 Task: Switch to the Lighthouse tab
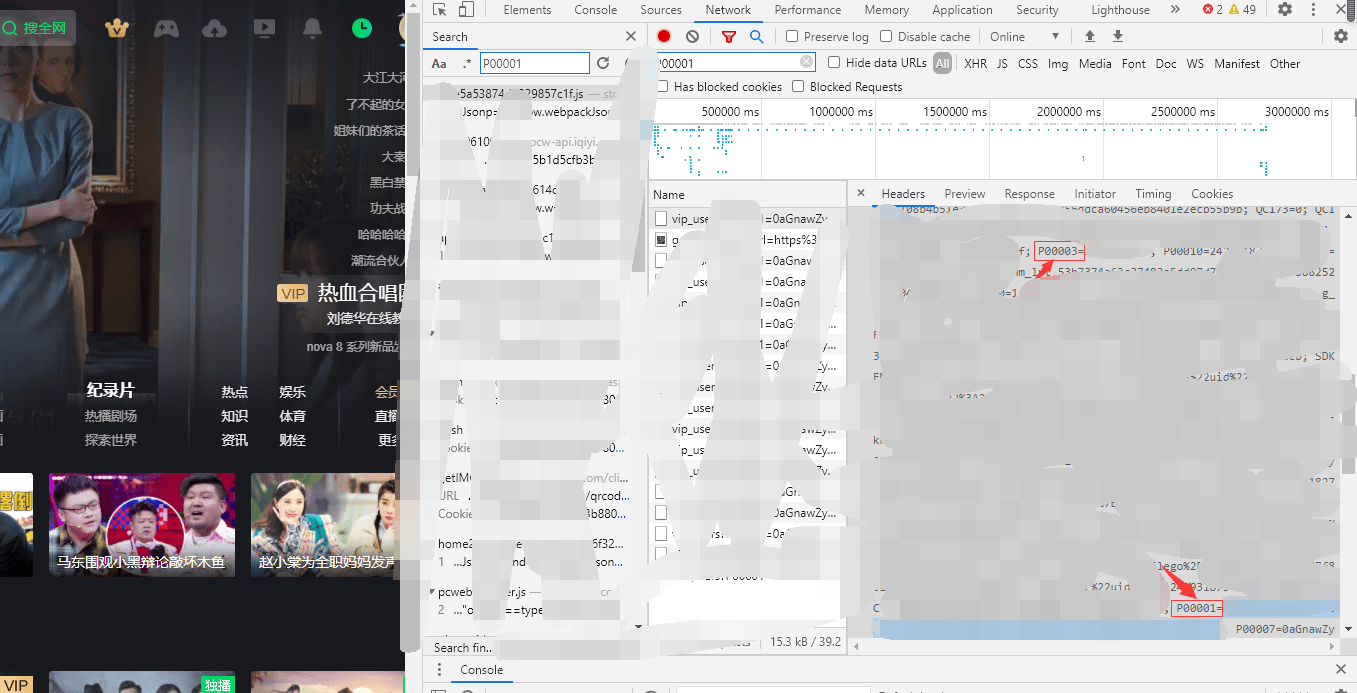coord(1120,10)
